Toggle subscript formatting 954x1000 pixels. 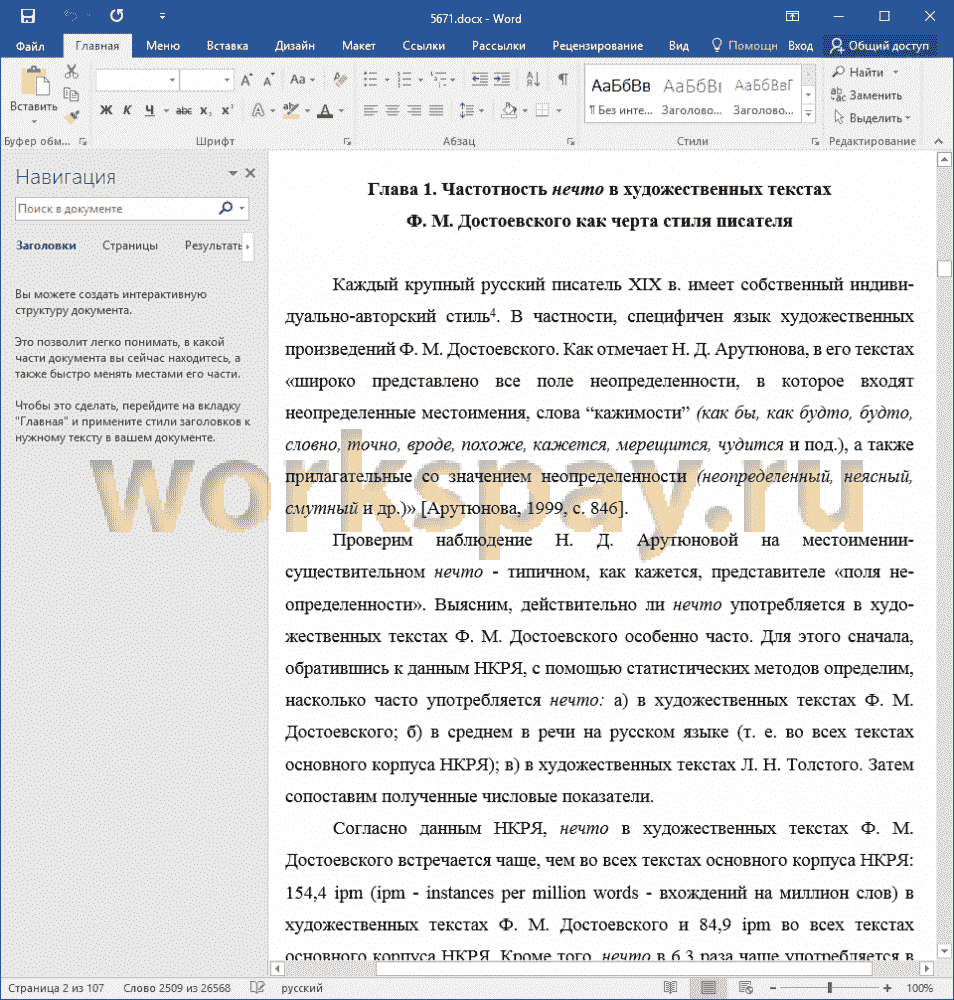205,111
